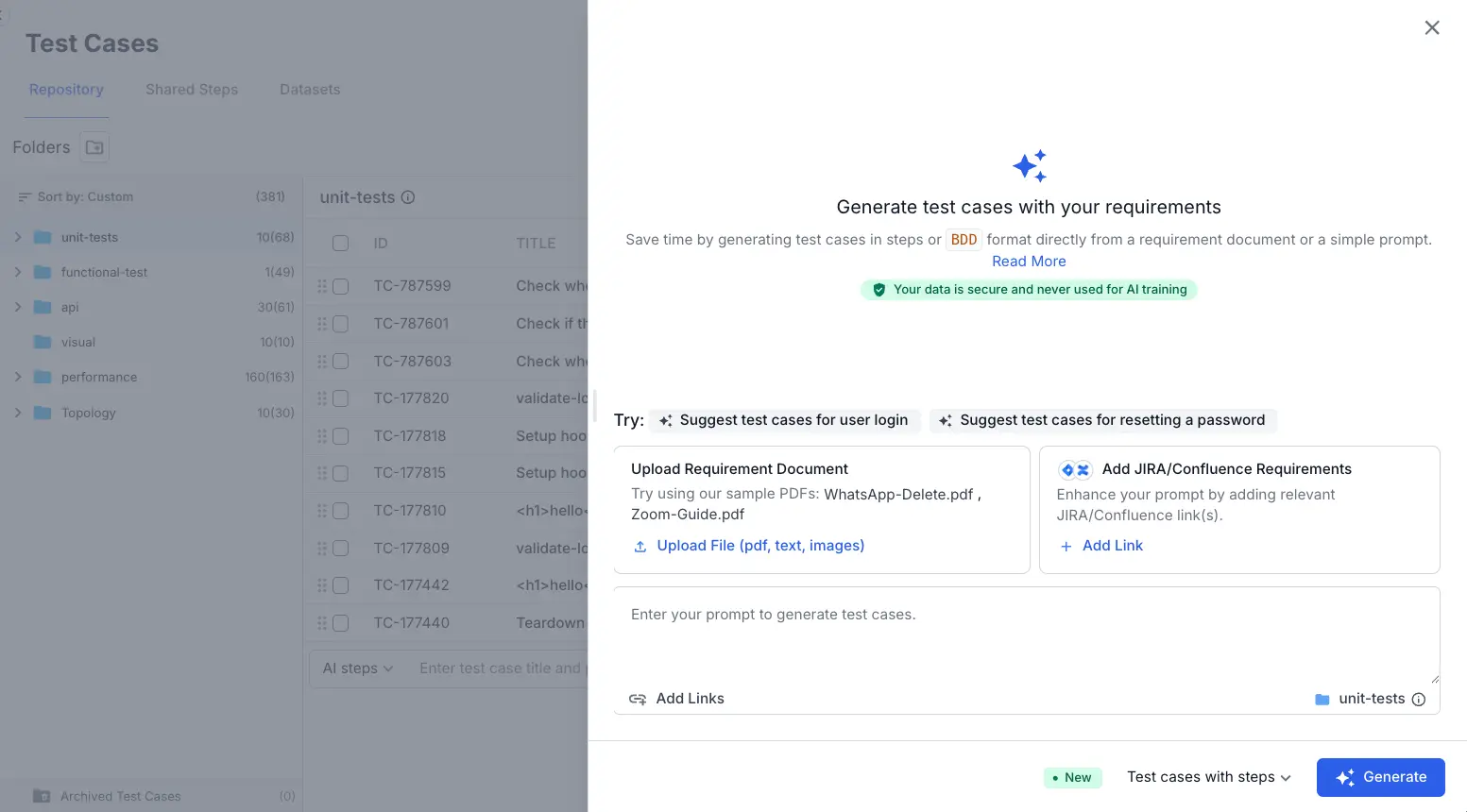Switch to the Shared Steps tab

[192, 90]
